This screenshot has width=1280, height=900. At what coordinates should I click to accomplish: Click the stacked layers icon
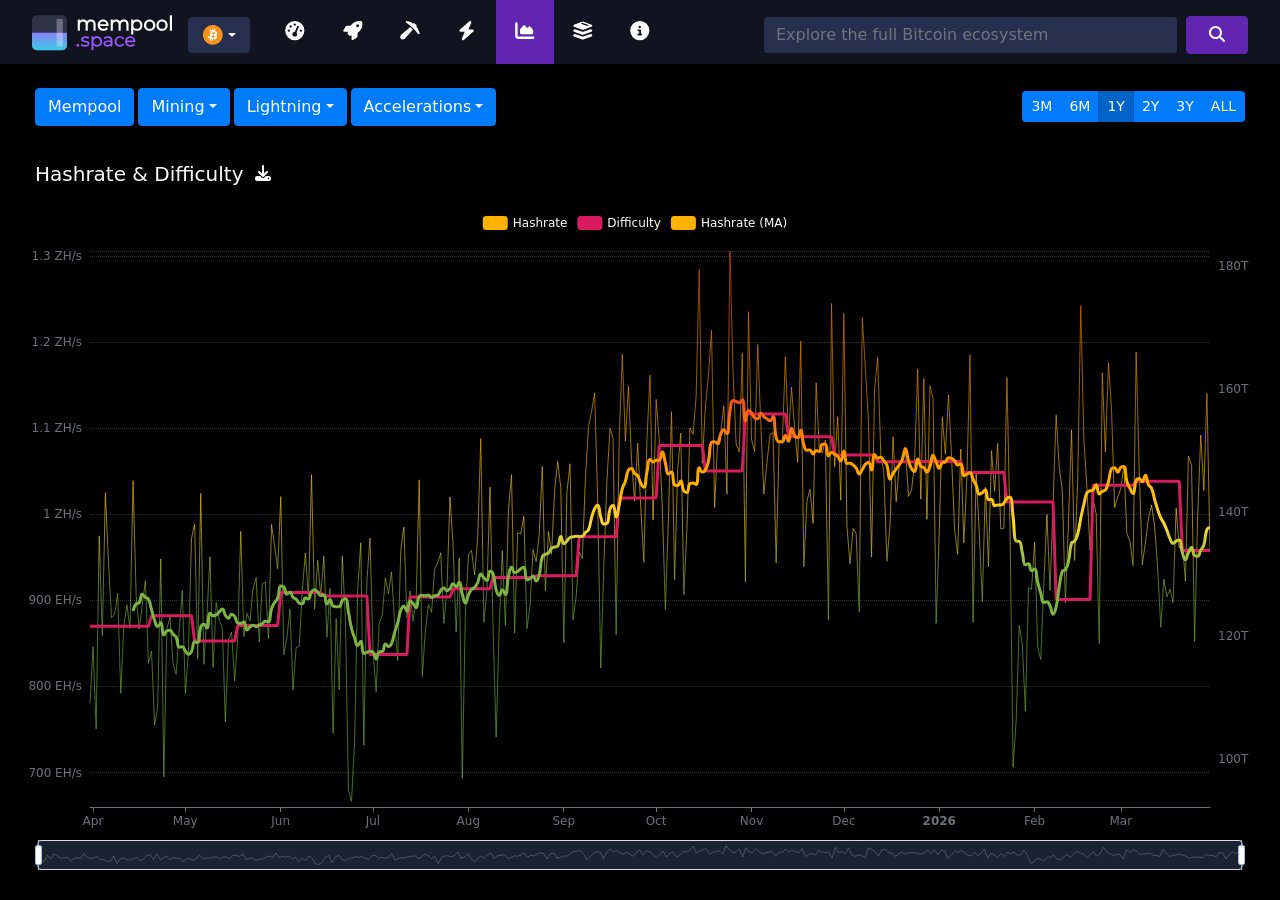click(582, 31)
